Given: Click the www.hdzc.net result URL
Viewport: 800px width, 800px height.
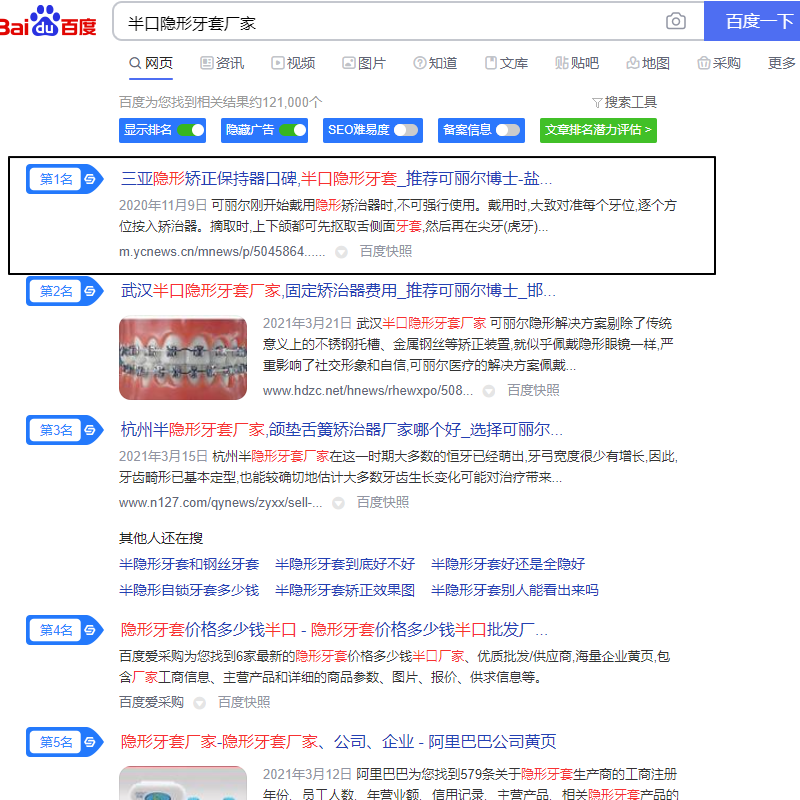Looking at the screenshot, I should [x=368, y=391].
